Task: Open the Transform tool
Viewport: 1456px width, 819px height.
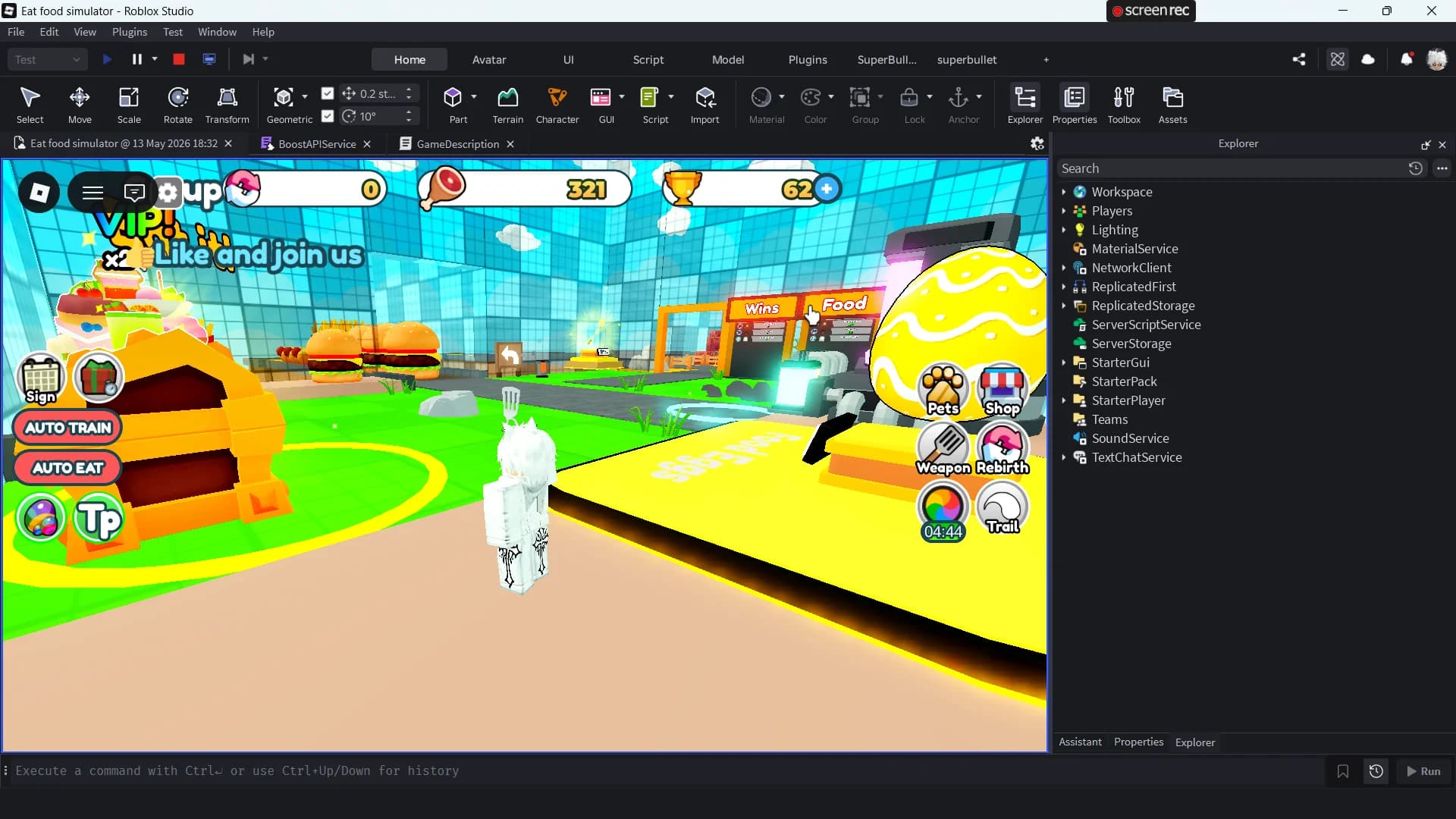Action: point(227,104)
